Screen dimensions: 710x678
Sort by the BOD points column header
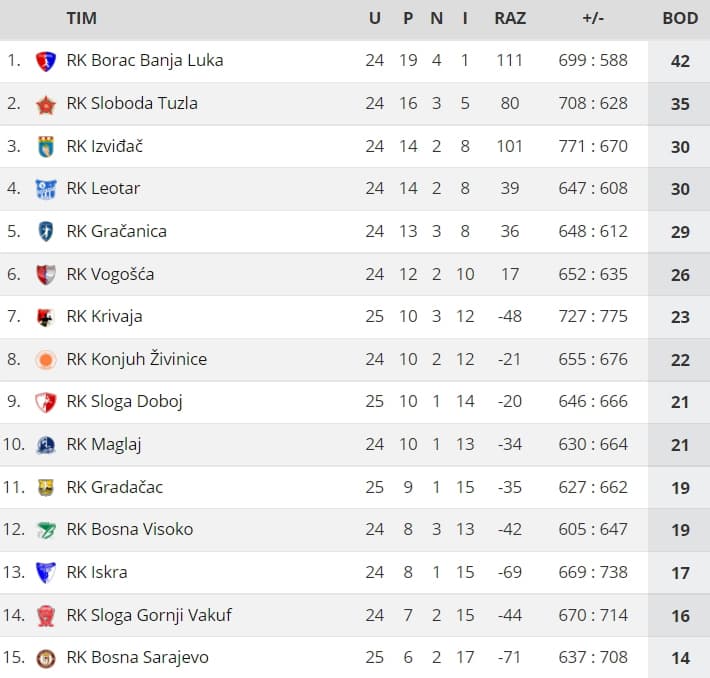click(x=680, y=19)
